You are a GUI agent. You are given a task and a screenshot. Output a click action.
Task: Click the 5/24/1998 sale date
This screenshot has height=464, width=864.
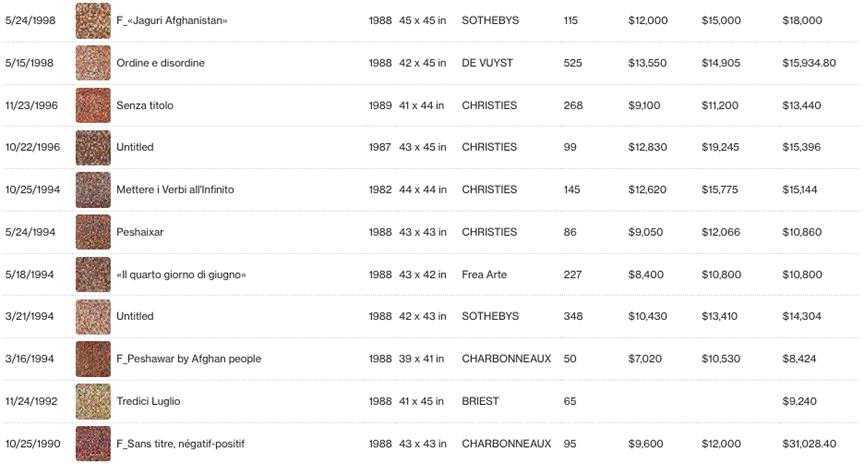[30, 20]
